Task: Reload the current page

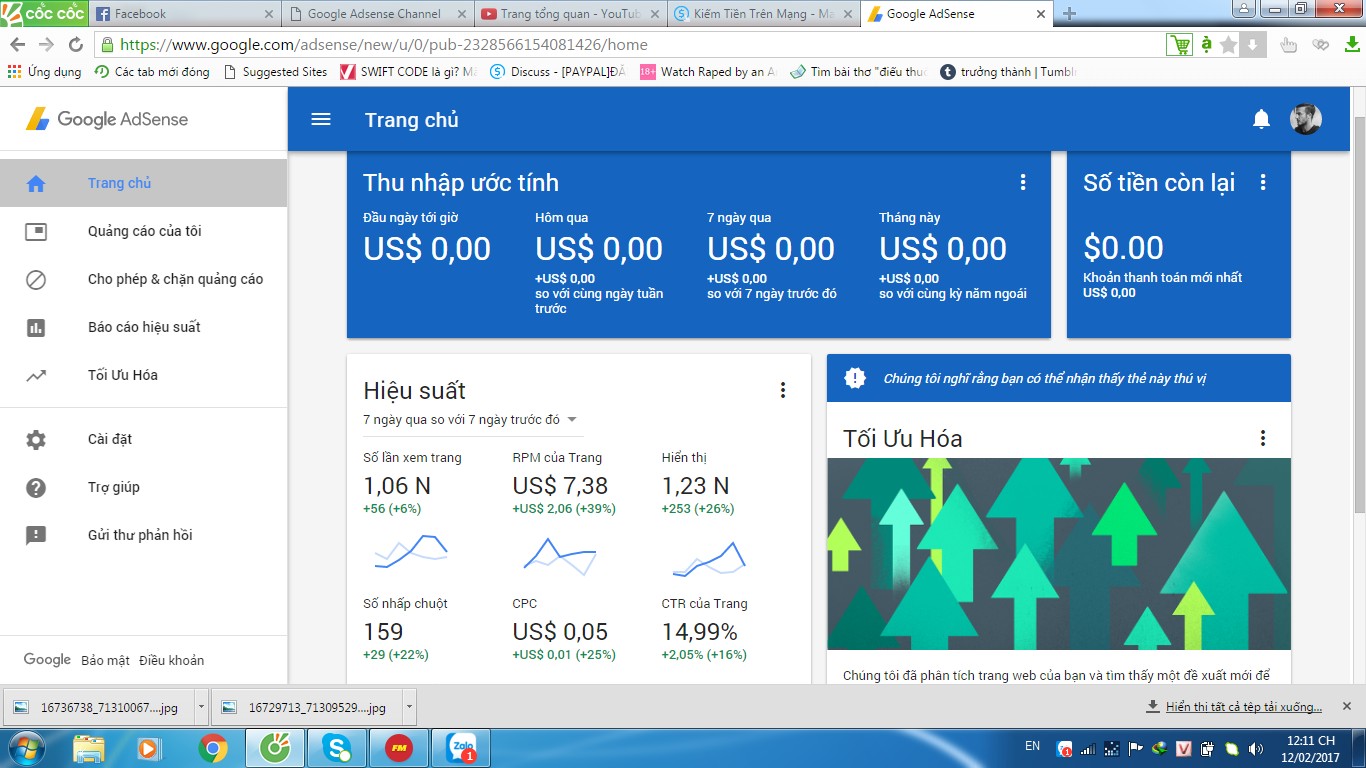Action: click(x=75, y=44)
